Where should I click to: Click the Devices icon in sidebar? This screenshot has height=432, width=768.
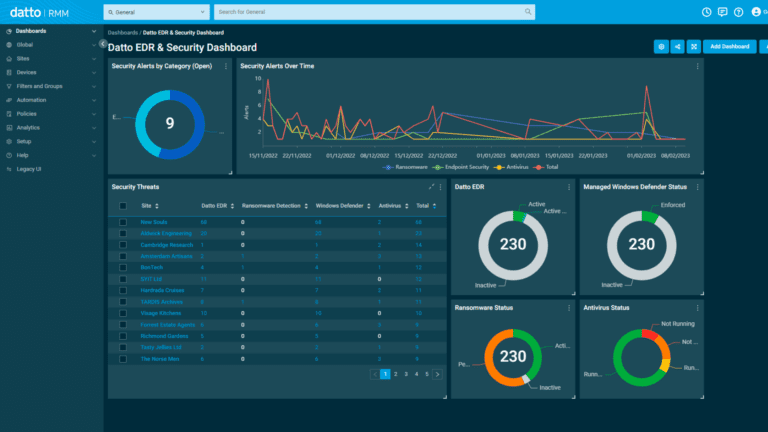9,72
